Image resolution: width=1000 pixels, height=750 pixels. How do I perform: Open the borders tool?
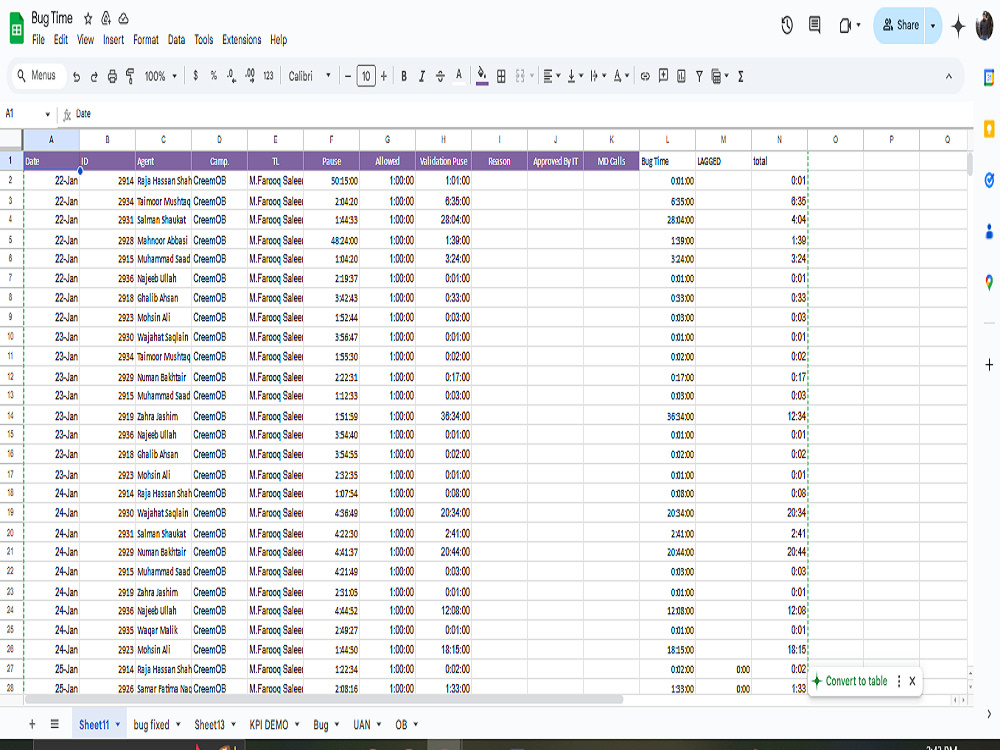coord(501,77)
